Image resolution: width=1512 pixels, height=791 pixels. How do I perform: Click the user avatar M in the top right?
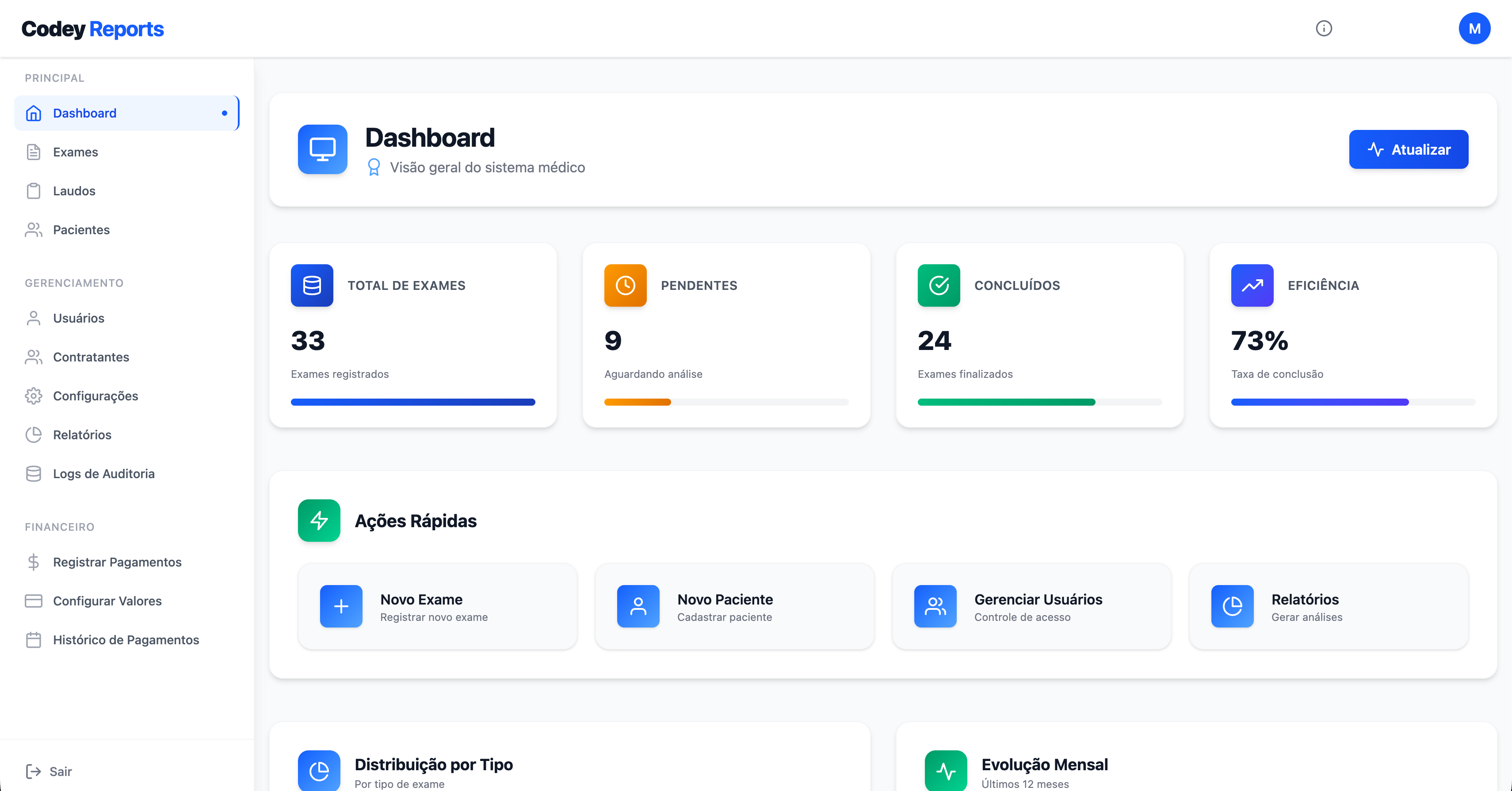point(1475,27)
